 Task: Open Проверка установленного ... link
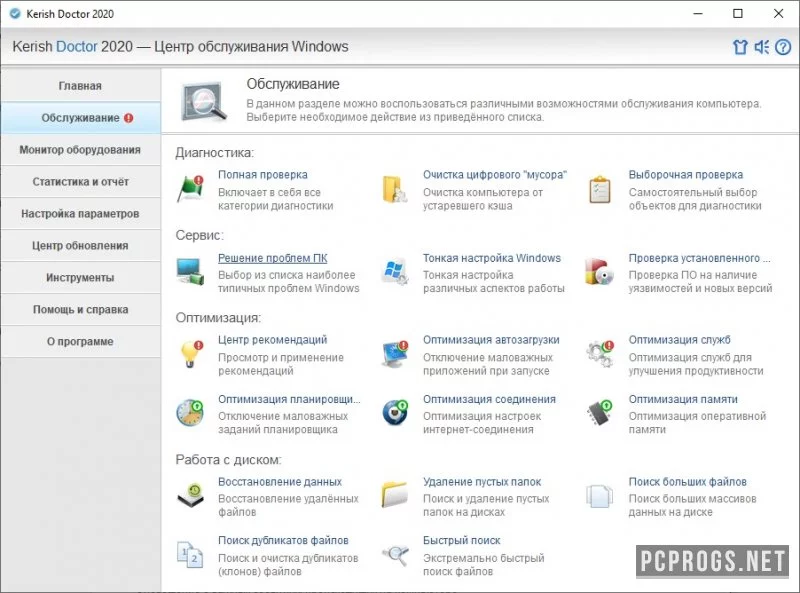pyautogui.click(x=699, y=258)
